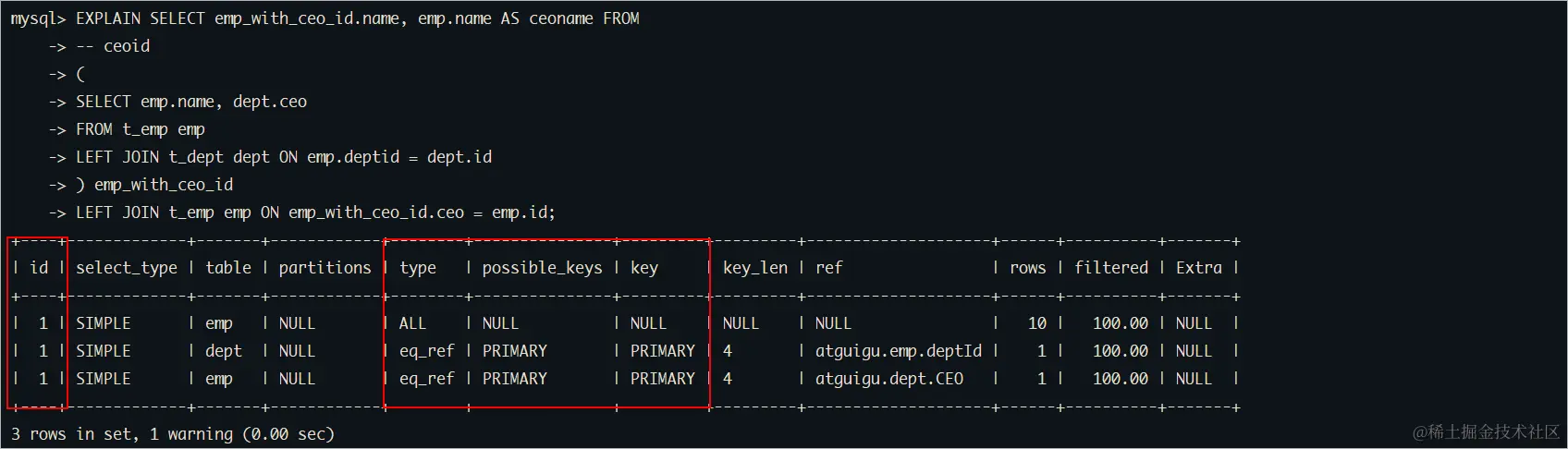The image size is (1568, 449).
Task: Click the "filtered" column header
Action: coord(1111,268)
